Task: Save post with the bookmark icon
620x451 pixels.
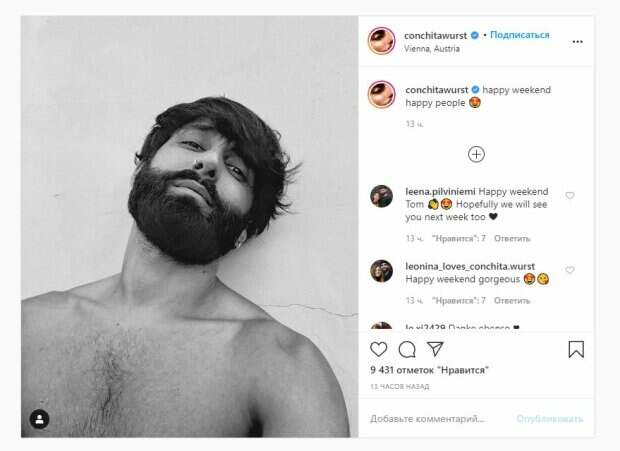Action: pos(576,349)
